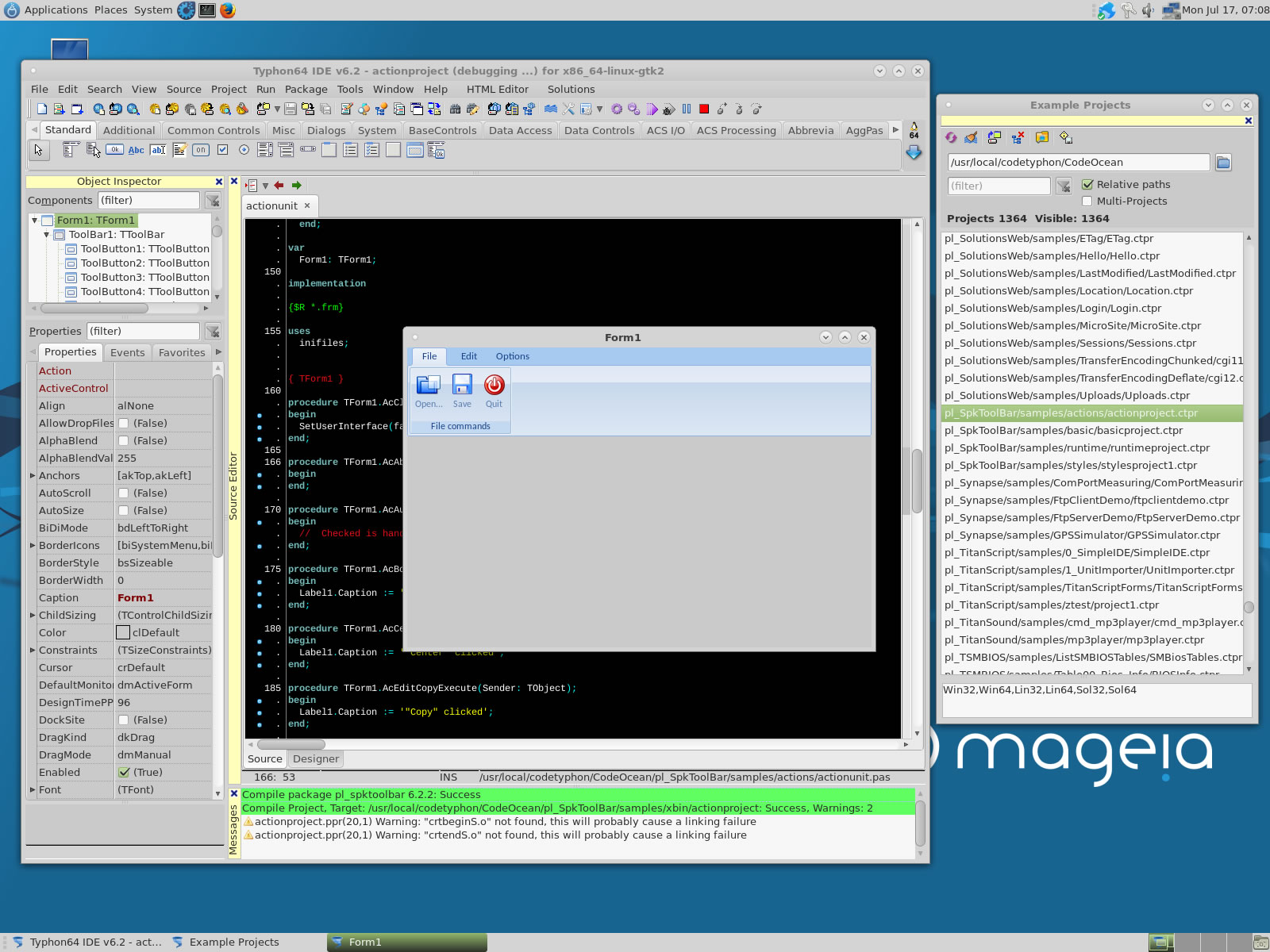Click the Color clDefault swatch

click(x=123, y=633)
